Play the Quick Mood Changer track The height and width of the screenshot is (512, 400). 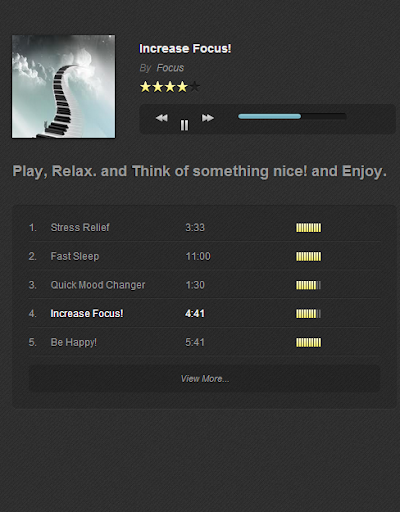pyautogui.click(x=98, y=285)
